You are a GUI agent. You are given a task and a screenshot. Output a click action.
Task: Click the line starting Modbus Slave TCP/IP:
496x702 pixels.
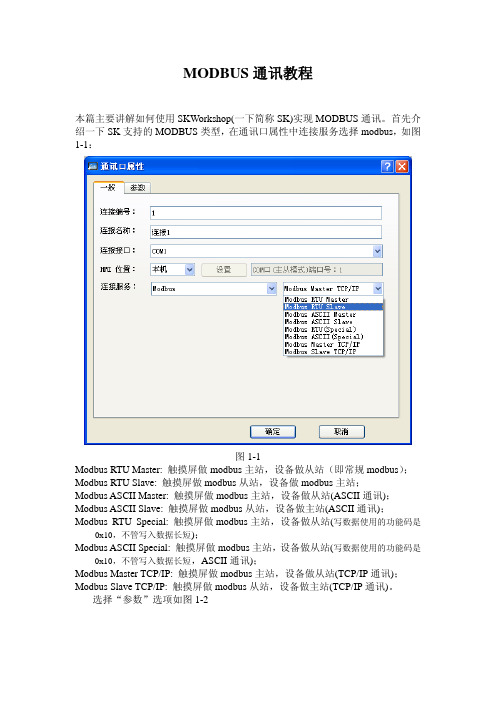tap(235, 586)
